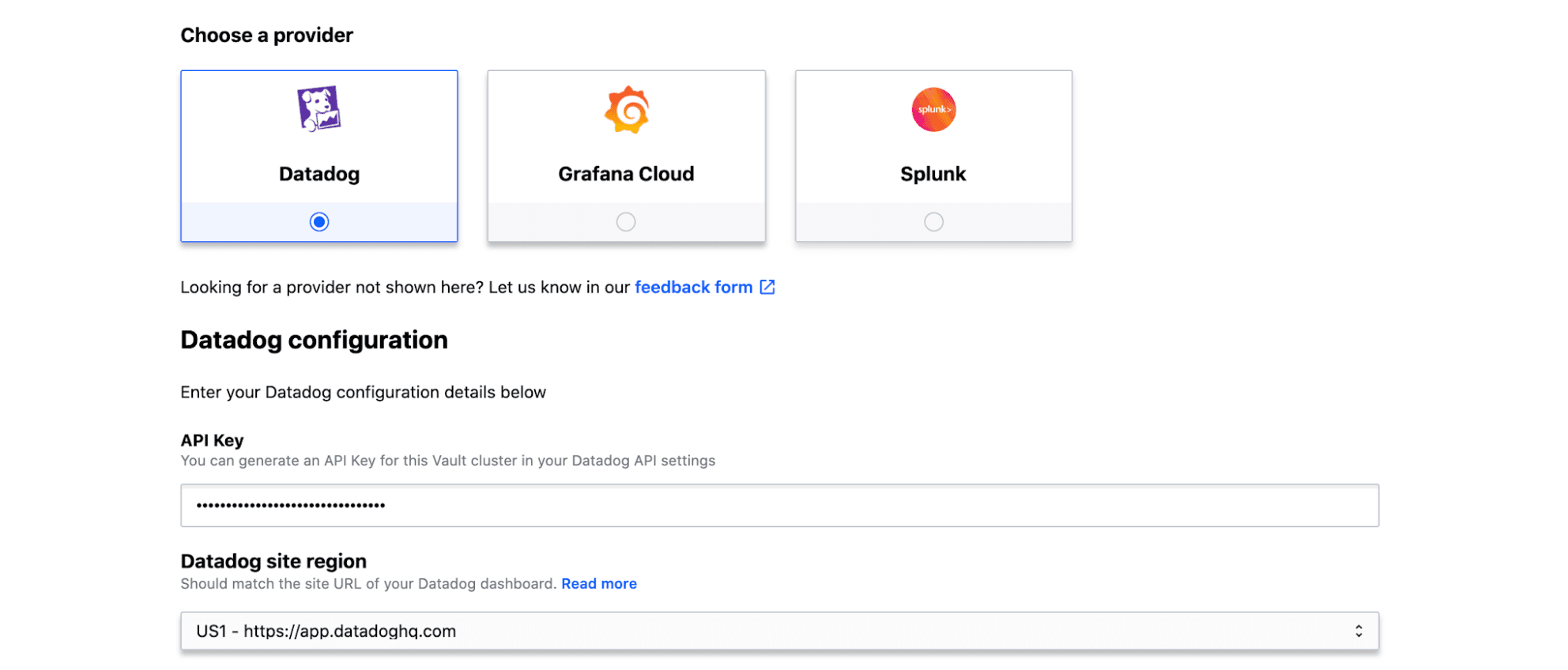Image resolution: width=1568 pixels, height=670 pixels.
Task: Click the Grafana Cloud swirl logo
Action: click(x=626, y=110)
